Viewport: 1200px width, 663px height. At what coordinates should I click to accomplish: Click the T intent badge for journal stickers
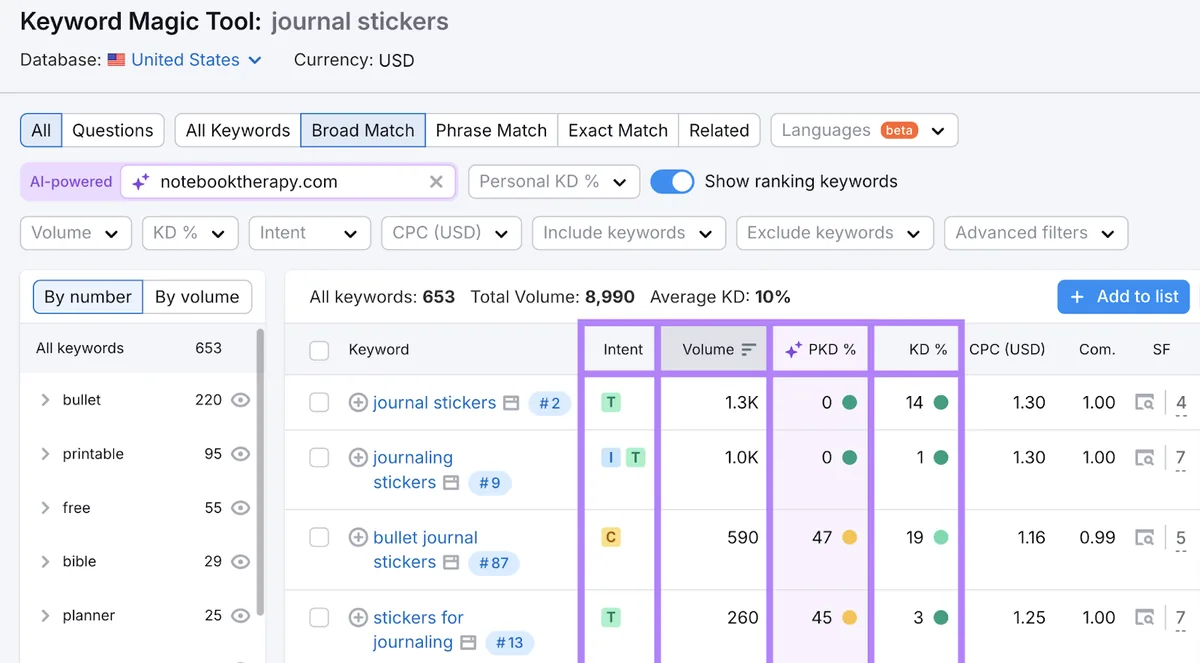coord(611,403)
